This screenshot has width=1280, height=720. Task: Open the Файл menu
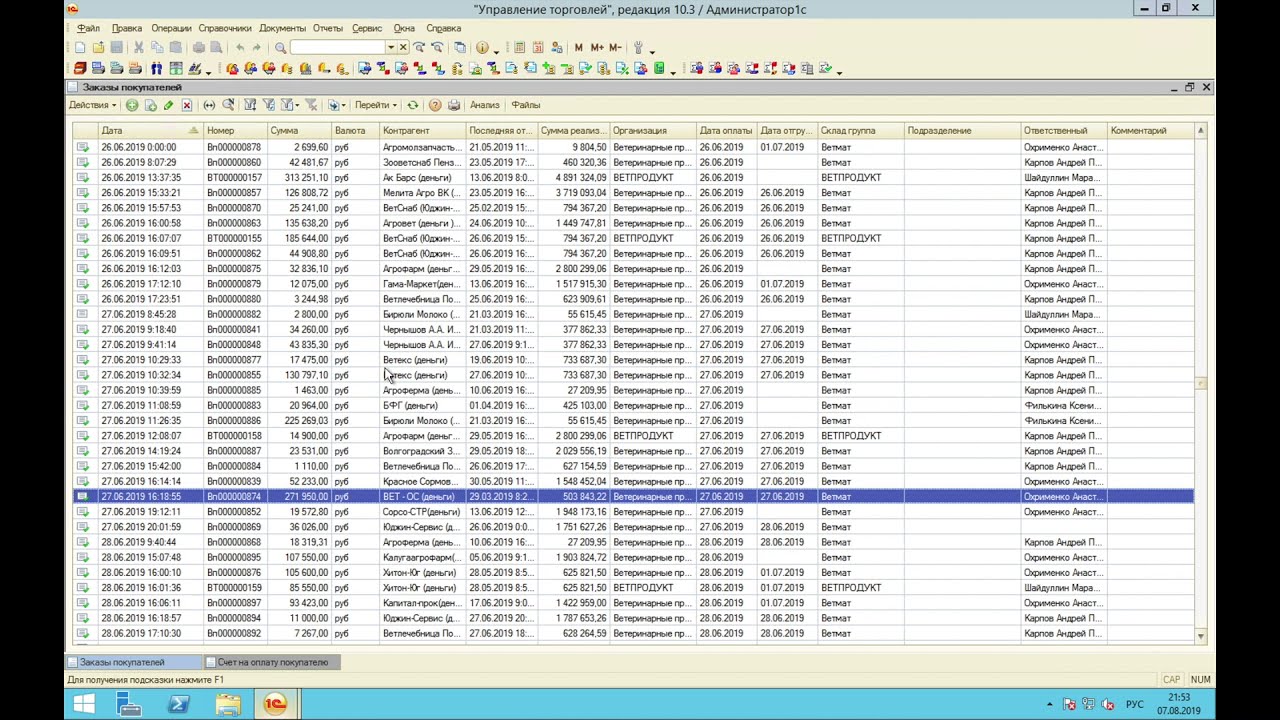88,28
